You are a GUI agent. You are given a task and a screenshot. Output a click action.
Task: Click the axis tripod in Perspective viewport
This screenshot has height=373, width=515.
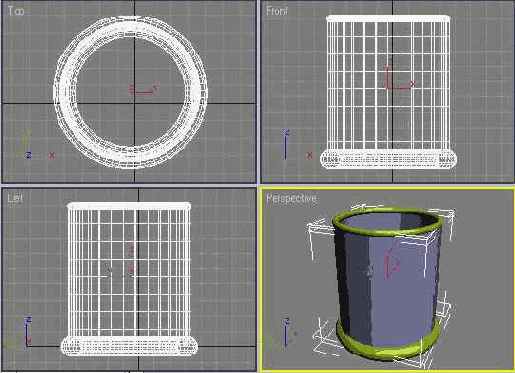coord(288,332)
